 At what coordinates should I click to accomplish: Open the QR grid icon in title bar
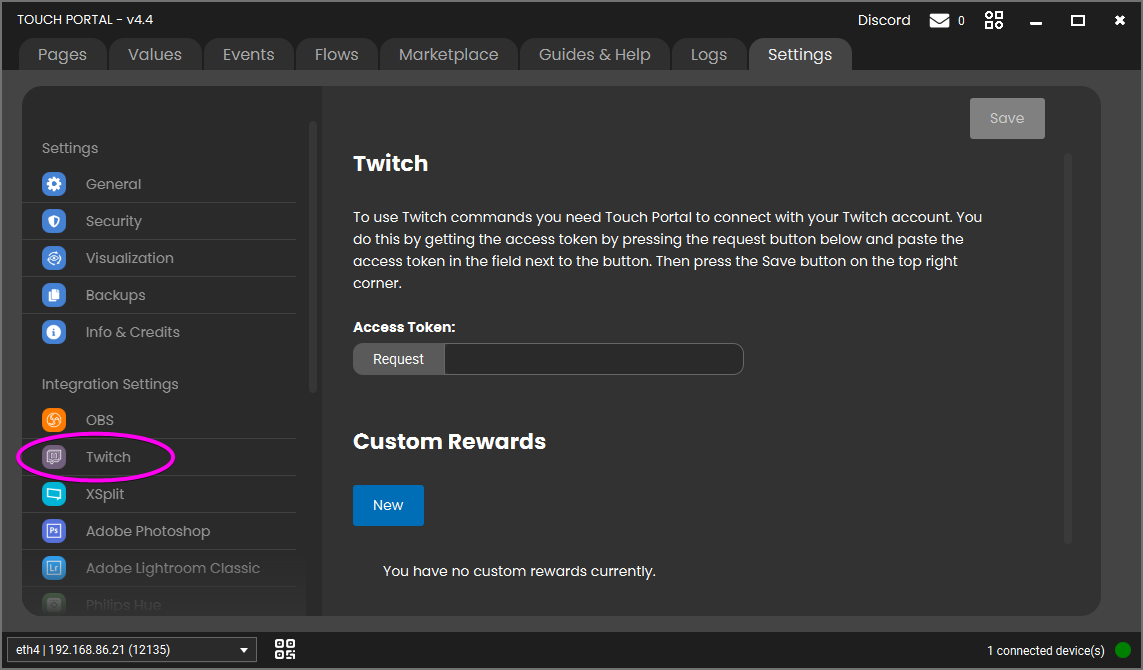[994, 21]
